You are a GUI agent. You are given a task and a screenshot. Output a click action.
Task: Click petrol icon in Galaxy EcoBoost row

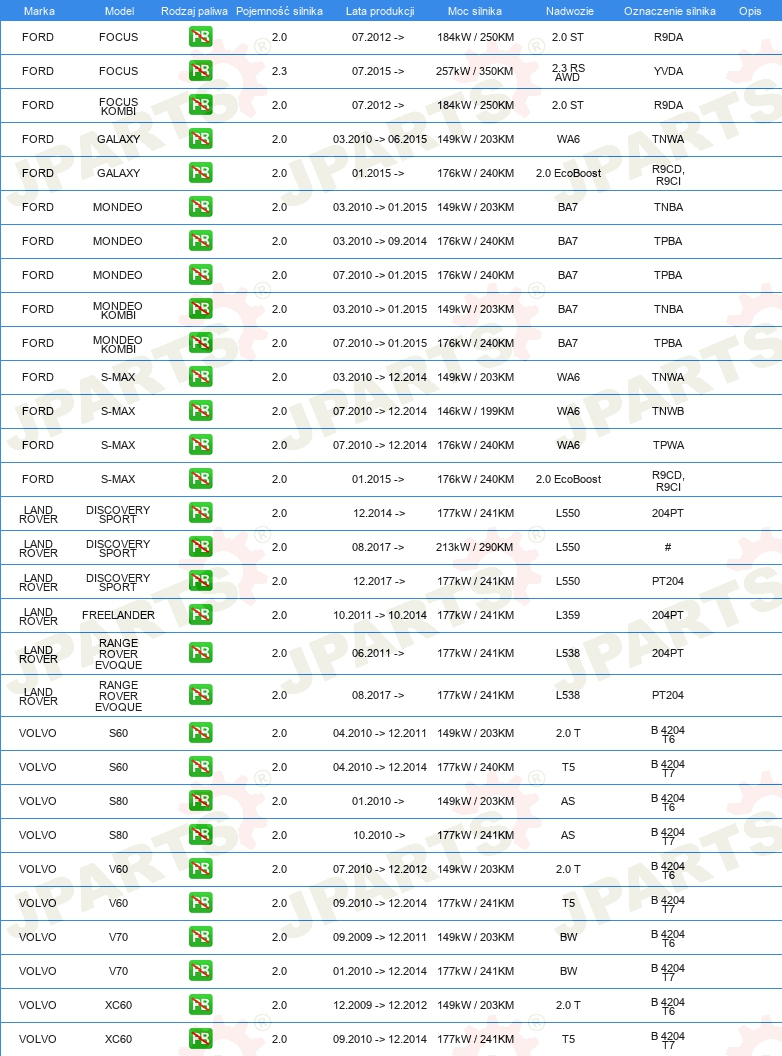tap(201, 172)
